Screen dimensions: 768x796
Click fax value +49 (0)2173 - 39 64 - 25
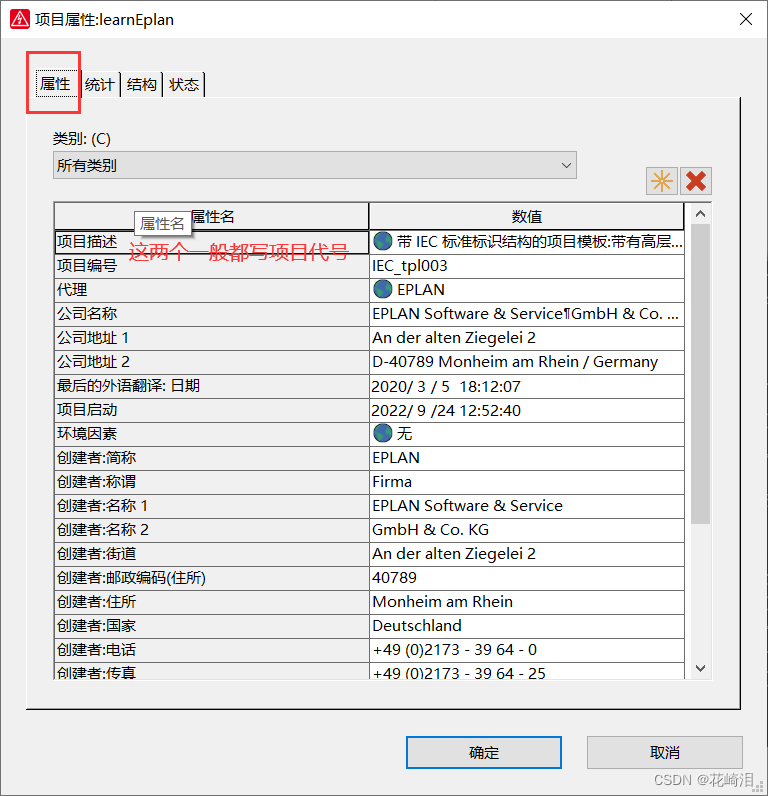526,671
